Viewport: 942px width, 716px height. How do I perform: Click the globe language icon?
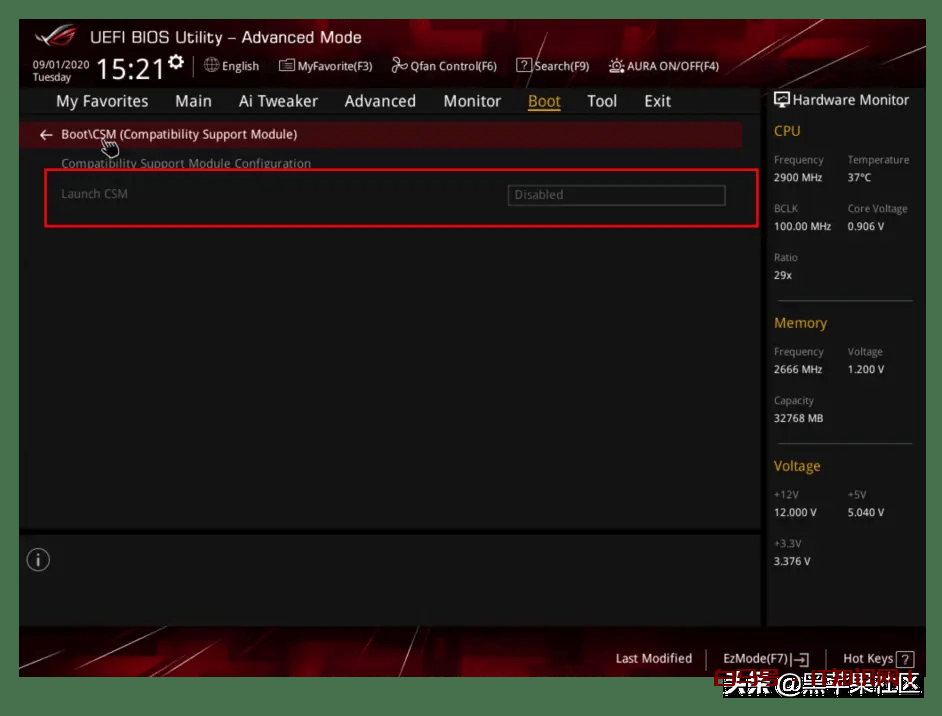[211, 66]
